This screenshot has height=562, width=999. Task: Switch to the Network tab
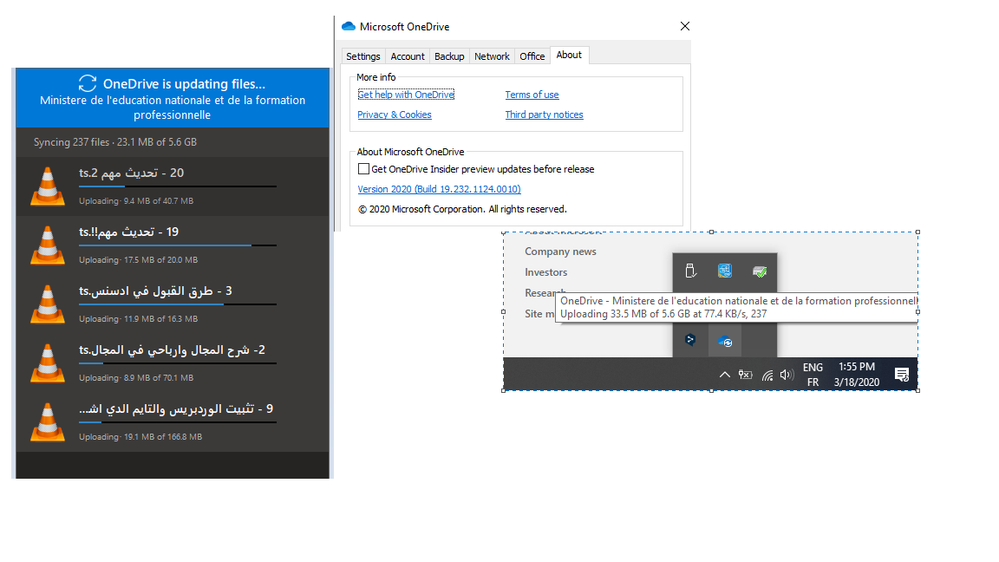[x=492, y=56]
